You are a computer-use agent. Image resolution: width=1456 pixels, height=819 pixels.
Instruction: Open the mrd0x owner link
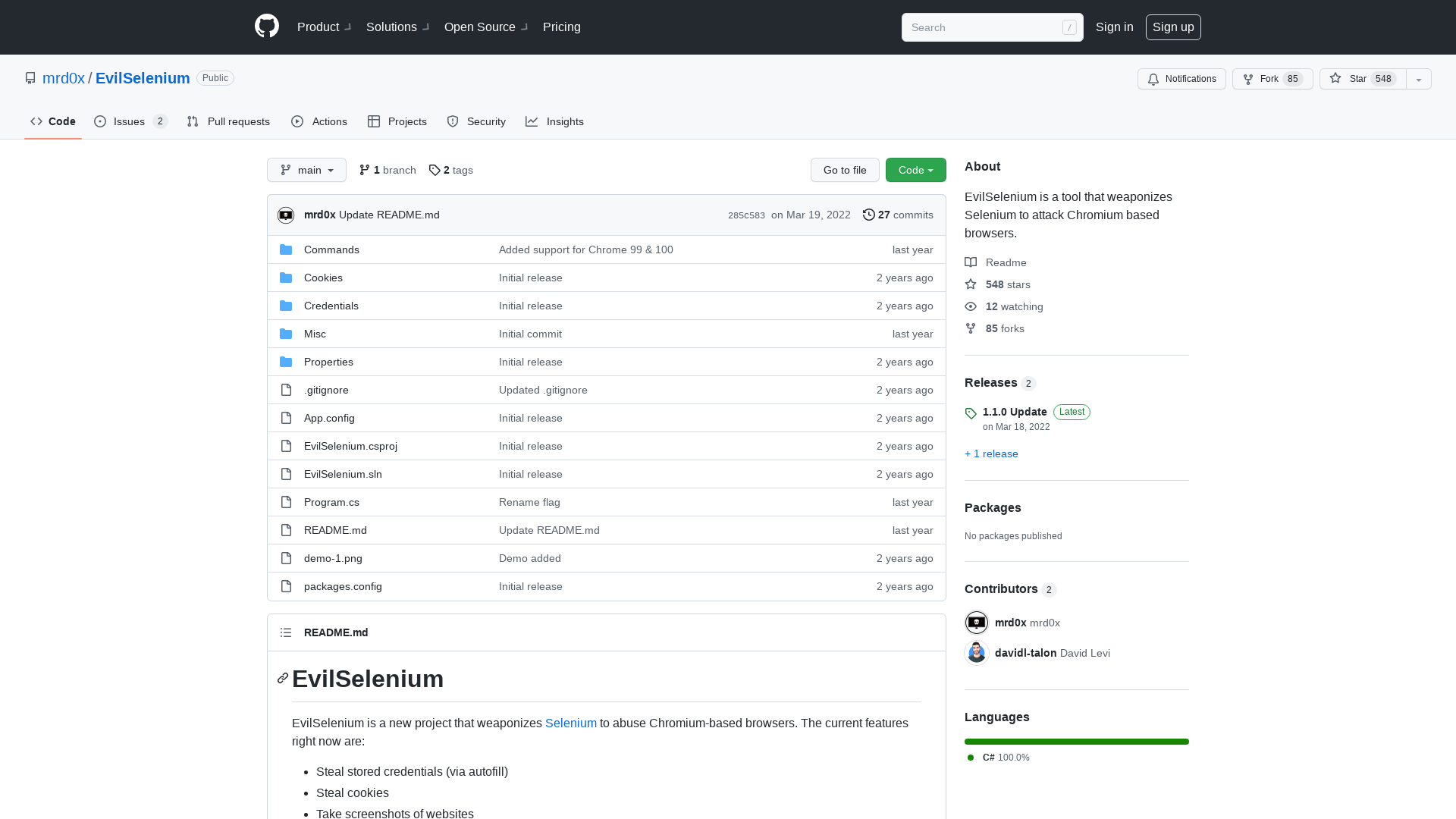(64, 78)
